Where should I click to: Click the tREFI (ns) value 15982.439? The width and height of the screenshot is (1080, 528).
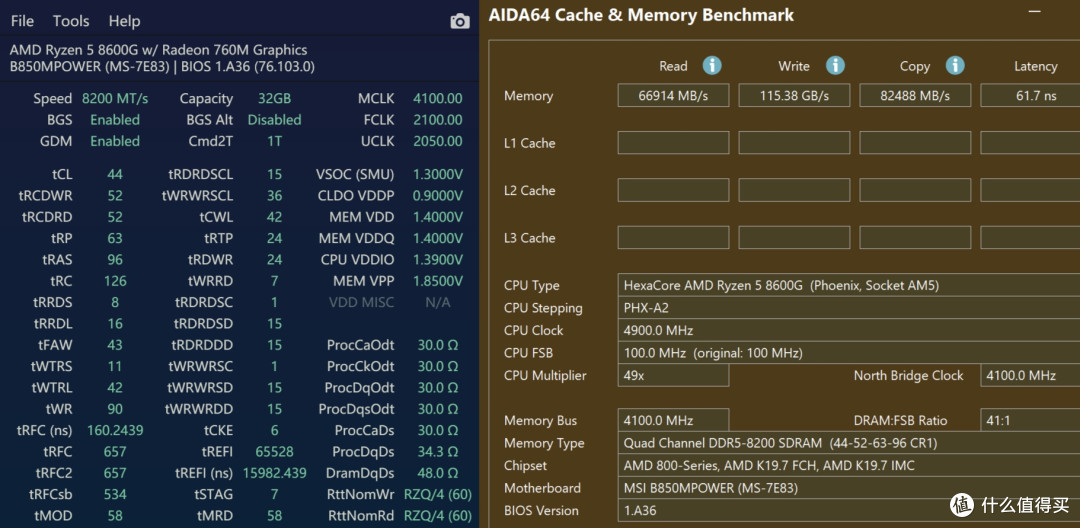[275, 473]
